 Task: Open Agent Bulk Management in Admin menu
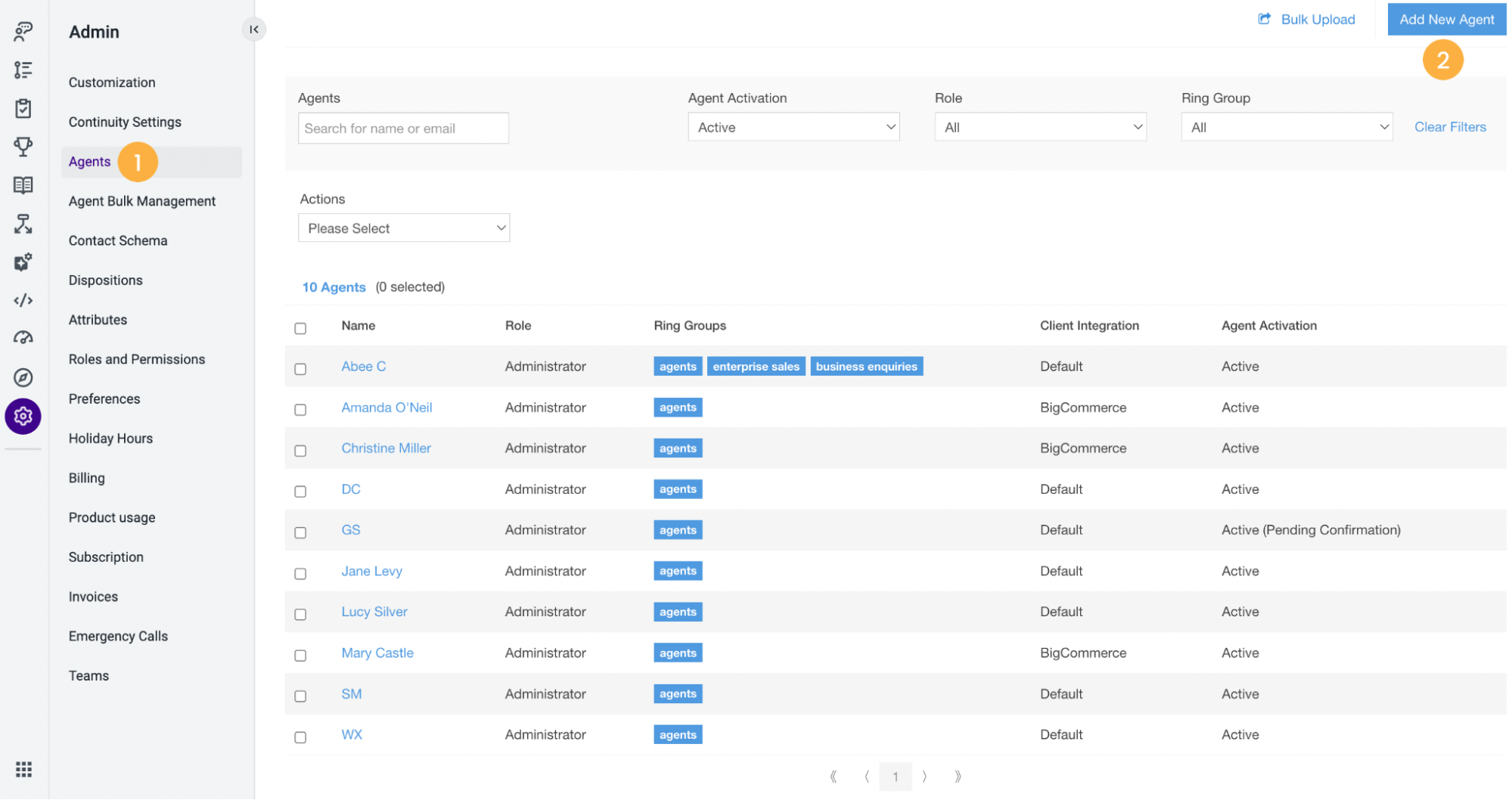tap(142, 201)
